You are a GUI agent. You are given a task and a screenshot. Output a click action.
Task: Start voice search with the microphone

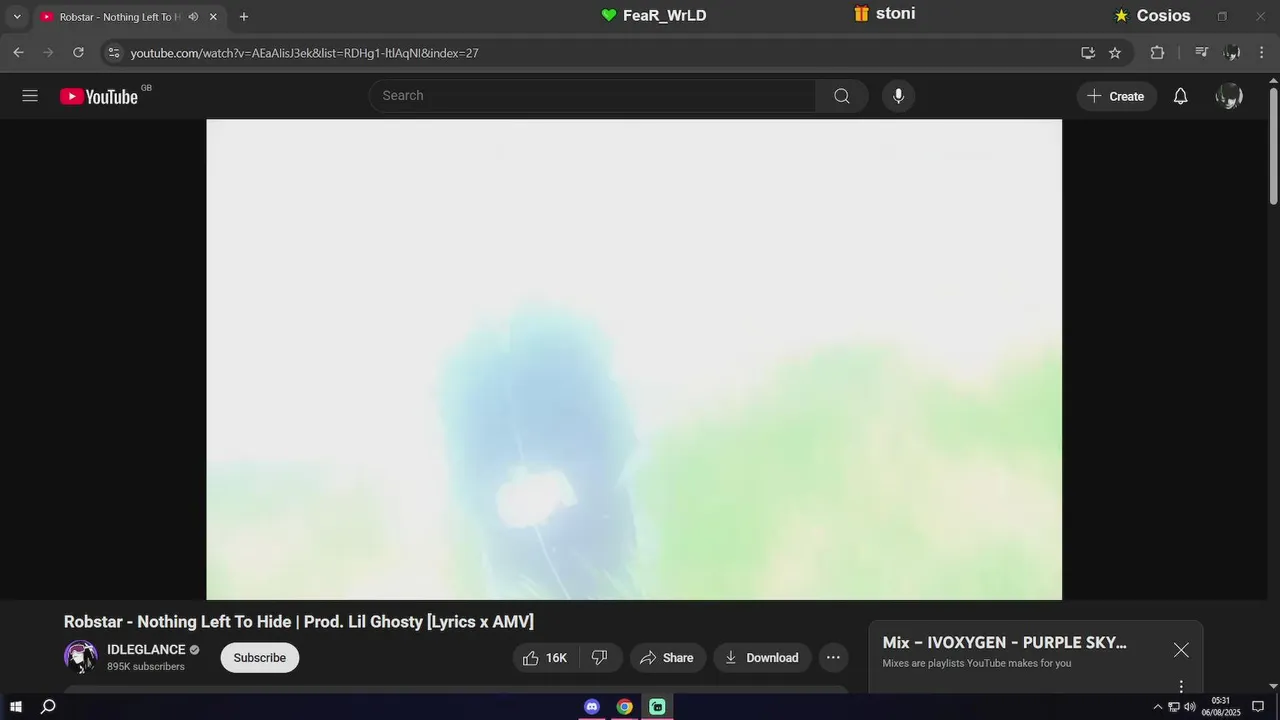tap(898, 96)
